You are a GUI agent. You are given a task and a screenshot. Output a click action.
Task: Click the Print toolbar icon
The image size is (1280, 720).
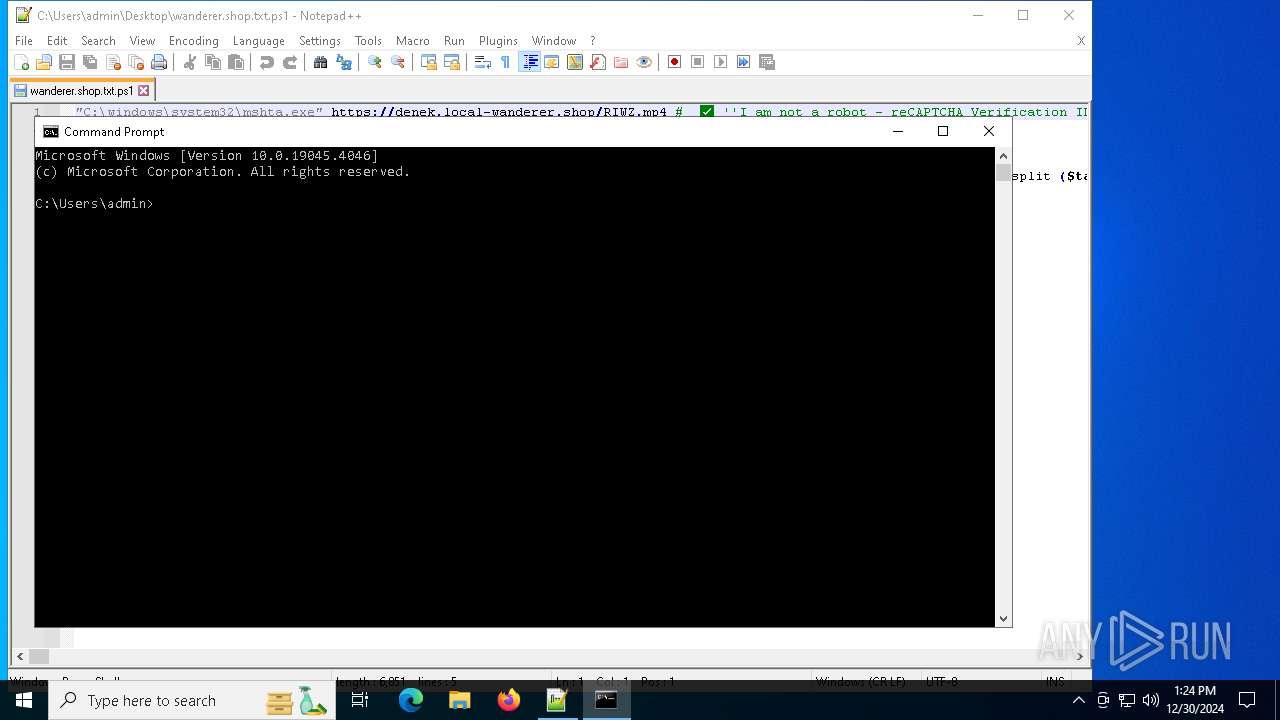coord(159,62)
